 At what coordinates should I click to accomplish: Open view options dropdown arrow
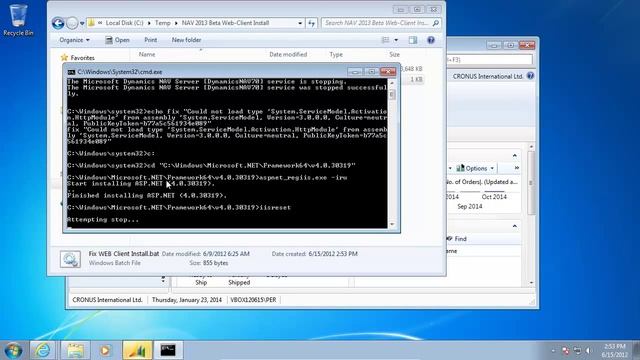click(x=396, y=40)
